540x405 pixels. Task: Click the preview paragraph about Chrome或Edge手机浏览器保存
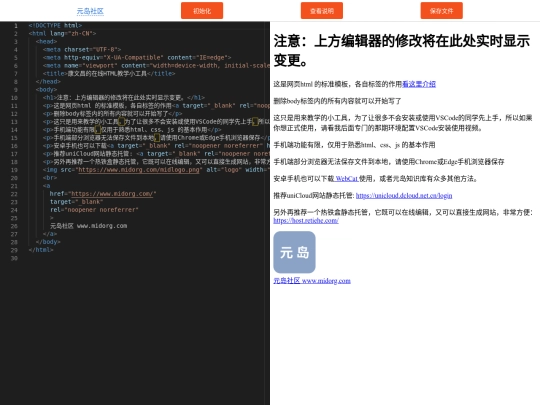pos(389,162)
